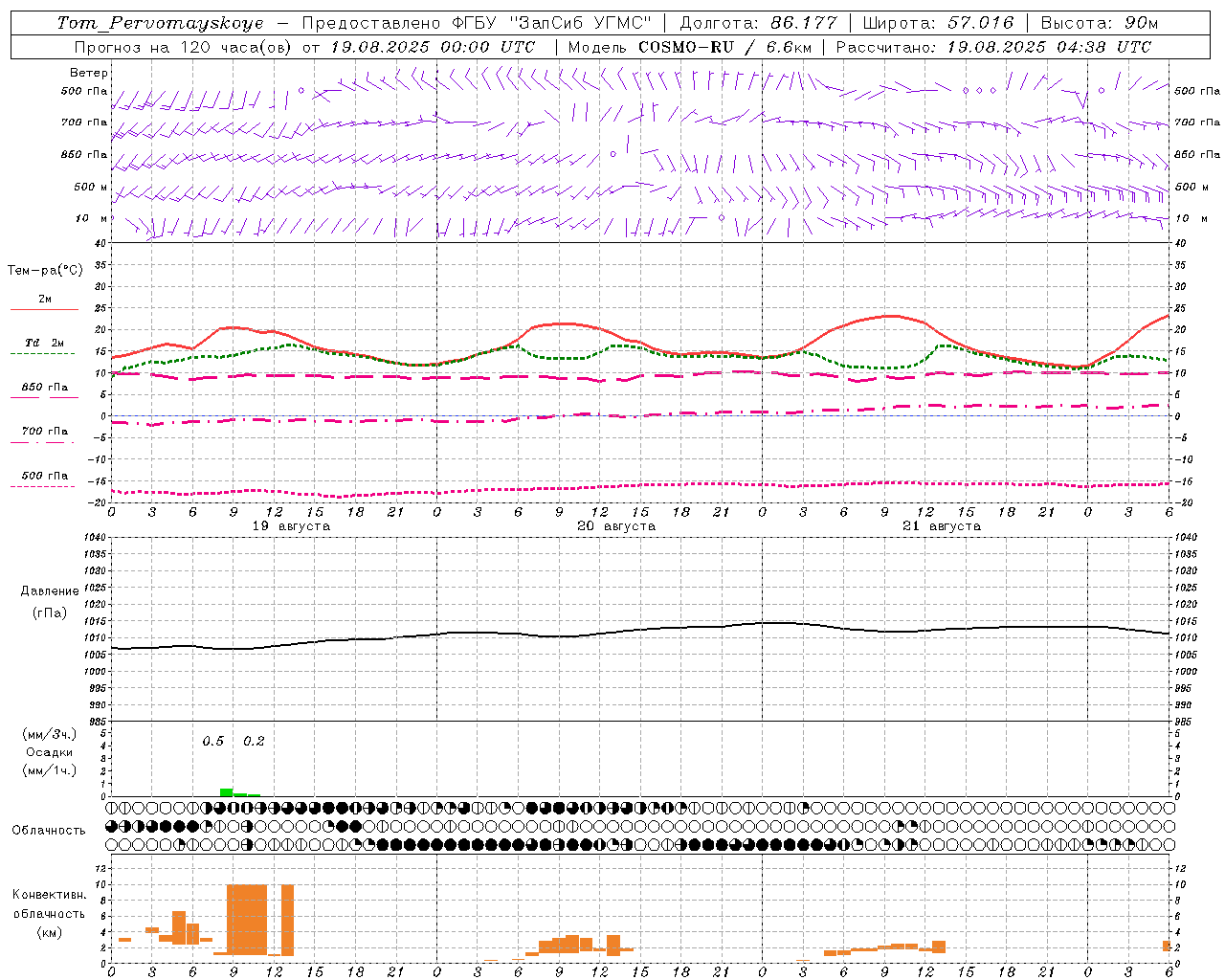Pick the green Td 2м dew point legend
The image size is (1225, 980).
tap(44, 347)
